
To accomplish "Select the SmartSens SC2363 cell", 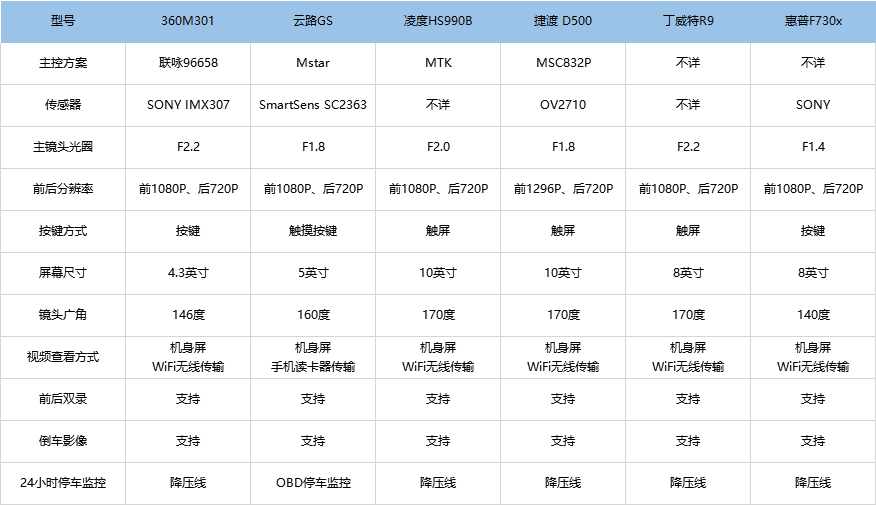I will click(313, 105).
